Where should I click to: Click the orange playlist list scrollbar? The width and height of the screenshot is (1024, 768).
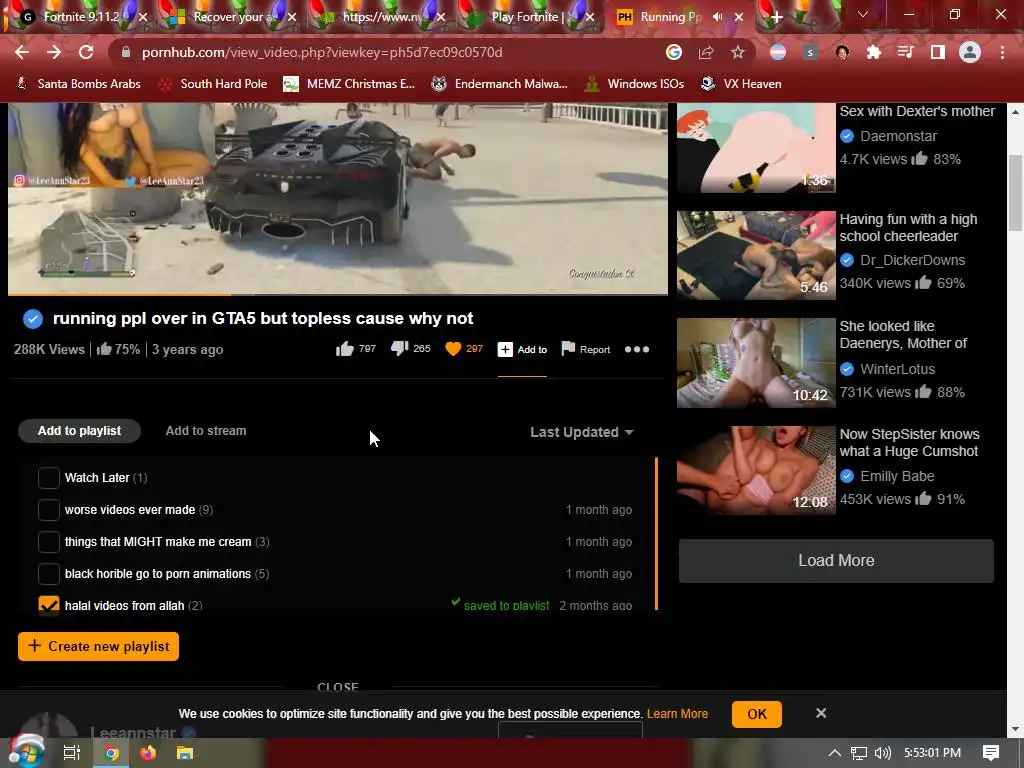click(x=656, y=534)
